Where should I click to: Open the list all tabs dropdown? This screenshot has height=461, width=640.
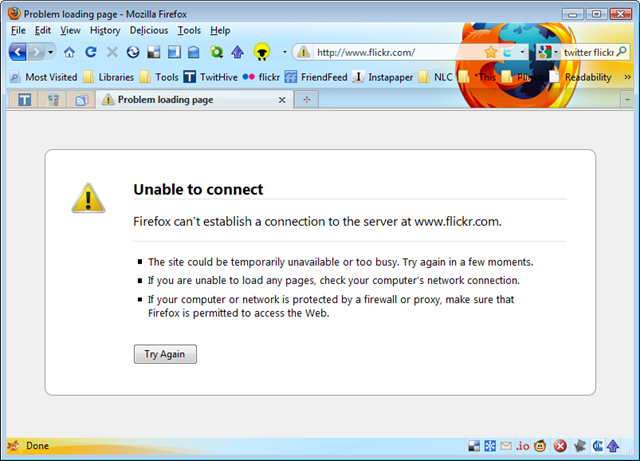627,99
